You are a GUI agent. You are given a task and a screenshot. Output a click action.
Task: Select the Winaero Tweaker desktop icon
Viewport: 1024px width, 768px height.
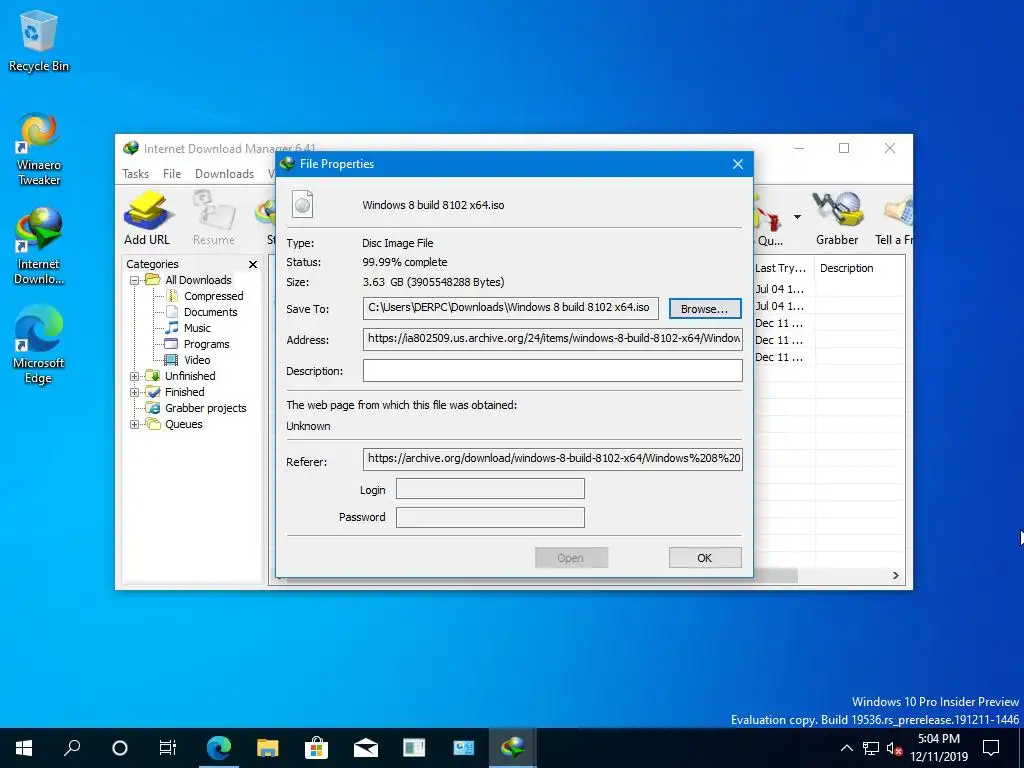39,149
